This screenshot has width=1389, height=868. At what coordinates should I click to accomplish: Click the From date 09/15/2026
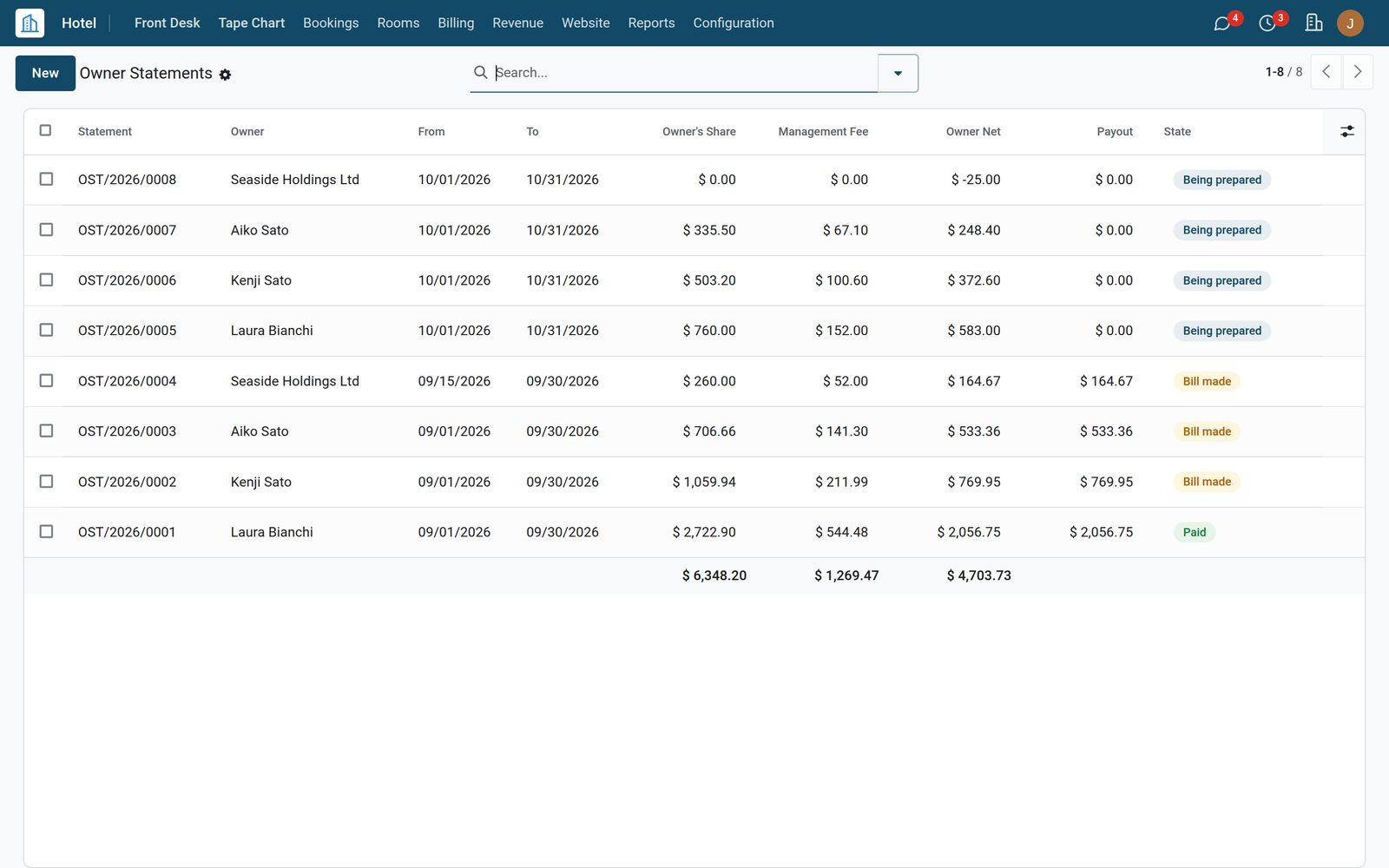454,381
